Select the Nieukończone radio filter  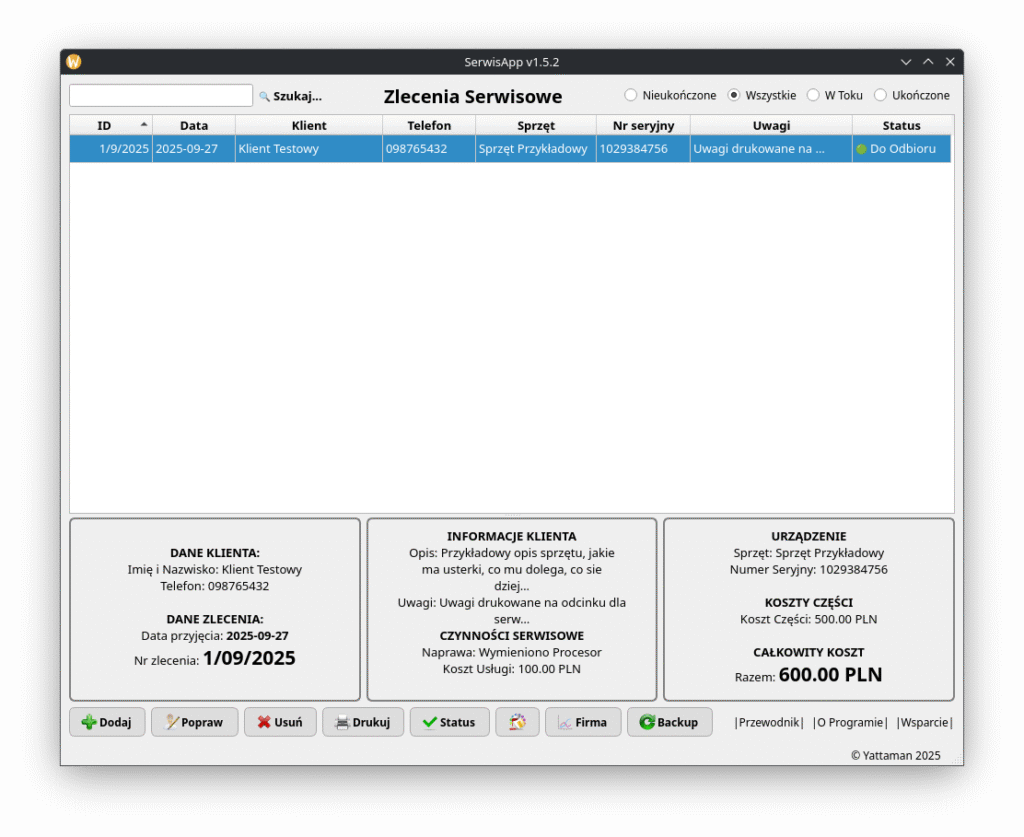click(631, 95)
